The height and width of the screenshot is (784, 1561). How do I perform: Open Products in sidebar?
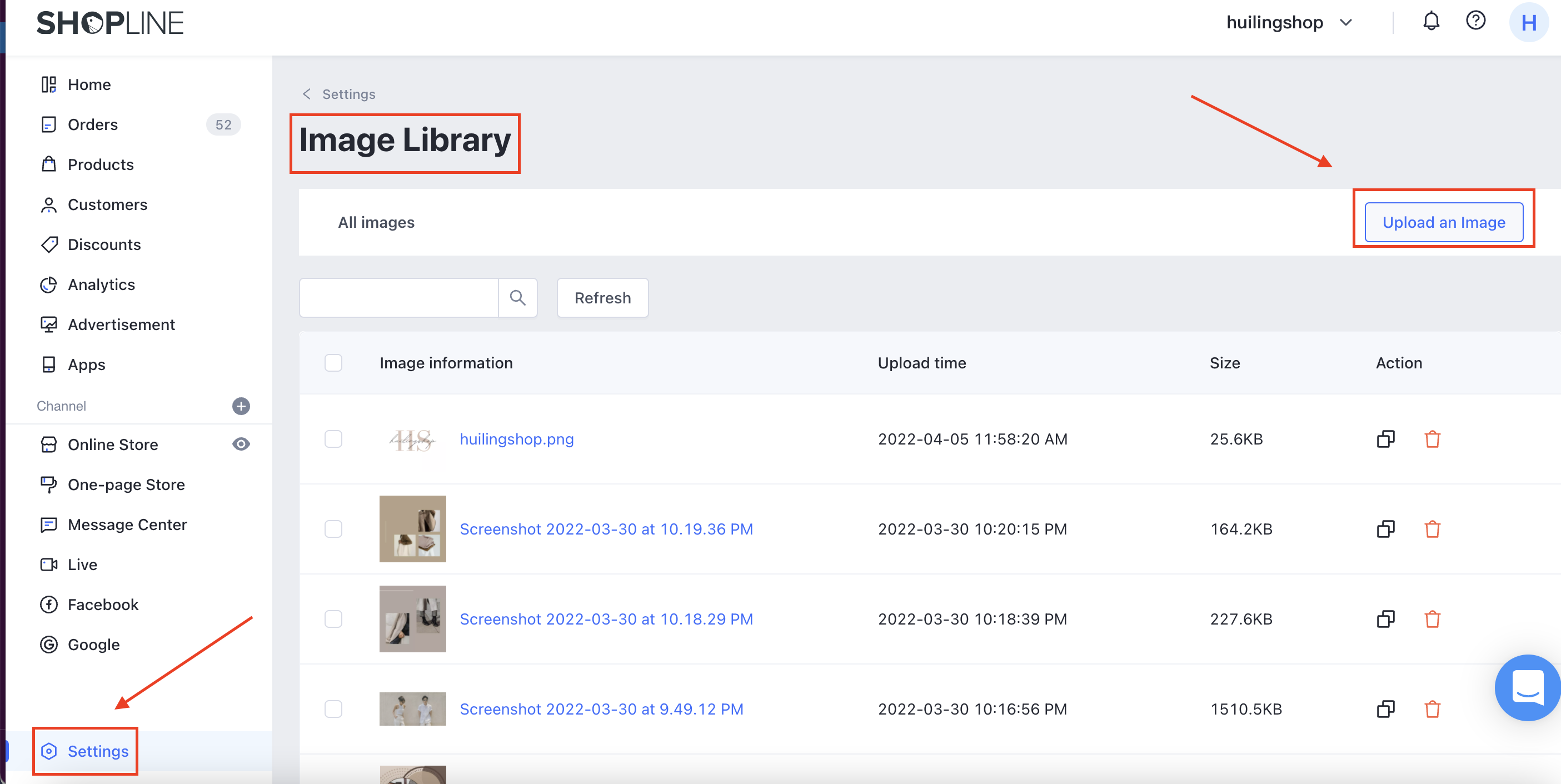coord(101,164)
